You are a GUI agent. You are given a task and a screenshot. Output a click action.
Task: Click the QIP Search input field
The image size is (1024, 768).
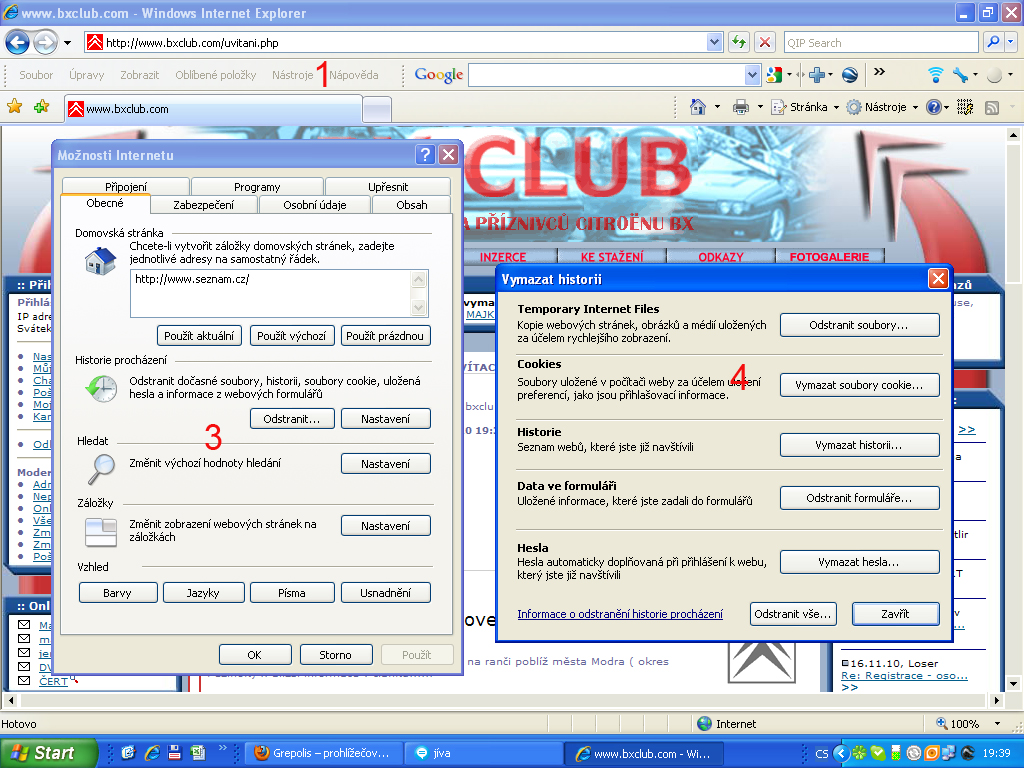pos(881,42)
